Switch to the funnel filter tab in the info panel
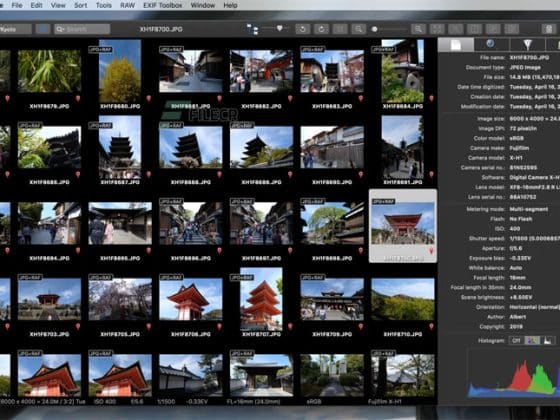This screenshot has height=420, width=560. (x=528, y=45)
